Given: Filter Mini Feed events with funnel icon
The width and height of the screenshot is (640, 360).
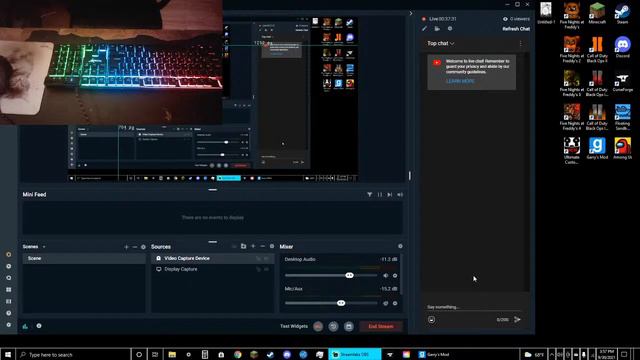Looking at the screenshot, I should [369, 195].
